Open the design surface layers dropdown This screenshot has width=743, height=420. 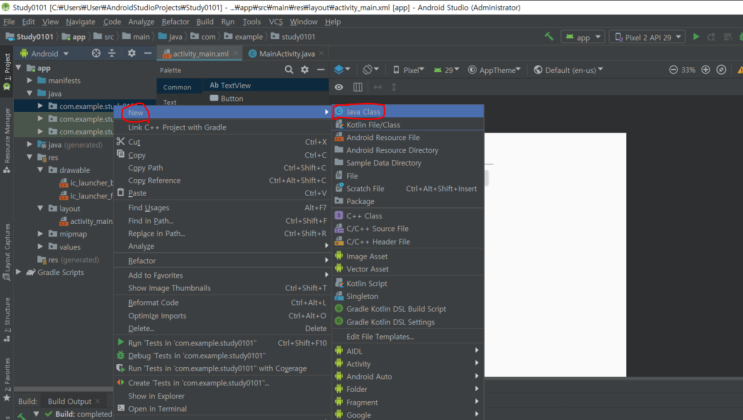pos(342,70)
